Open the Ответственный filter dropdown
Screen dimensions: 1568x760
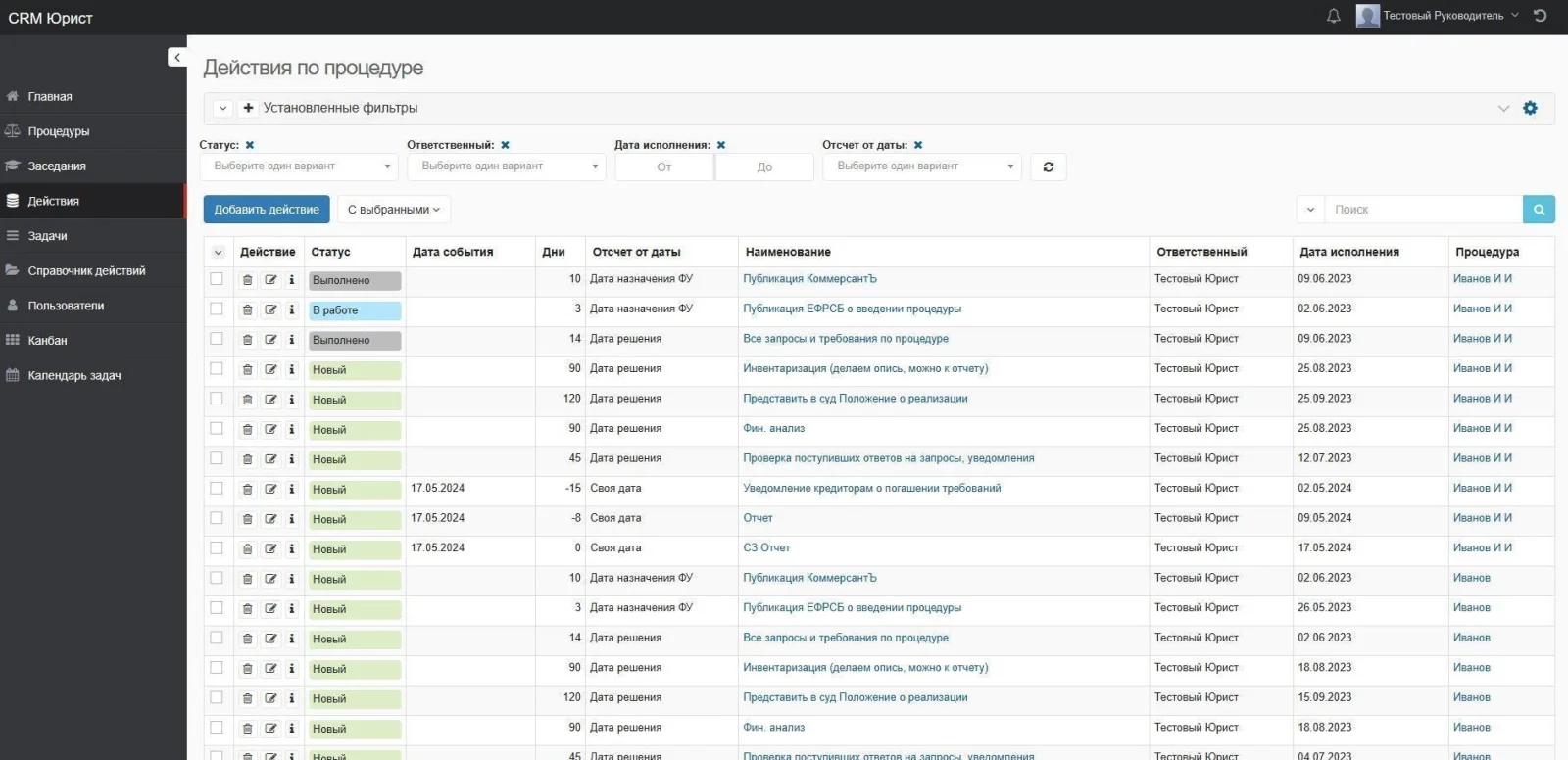click(506, 166)
